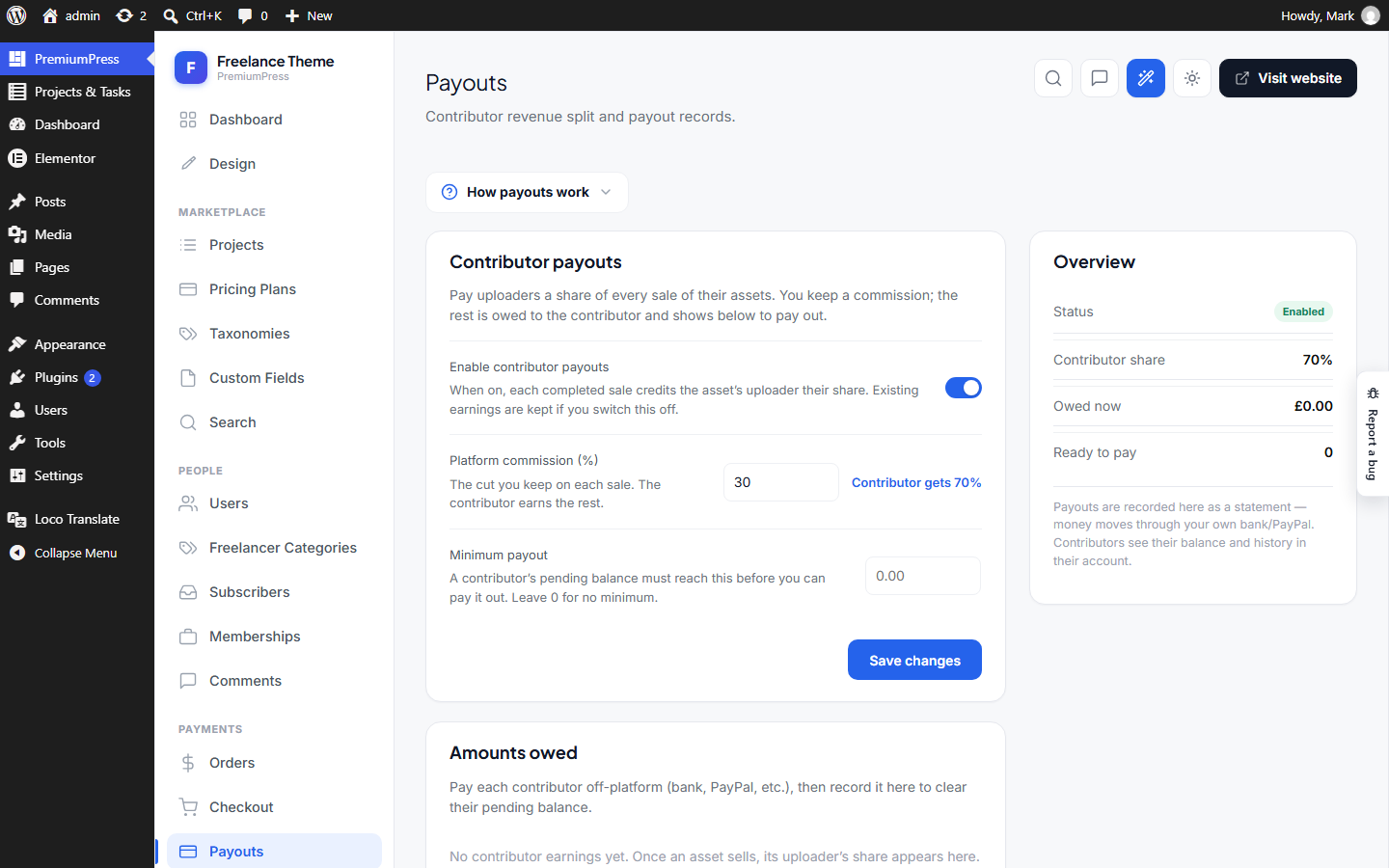The height and width of the screenshot is (868, 1389).
Task: Select the Payouts menu item
Action: click(x=275, y=852)
